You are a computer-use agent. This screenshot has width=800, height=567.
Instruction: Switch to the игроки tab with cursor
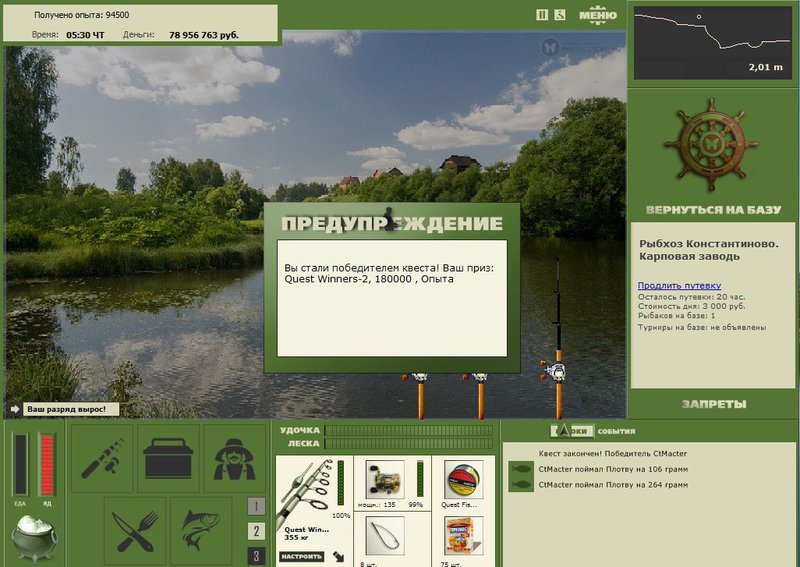pos(572,431)
